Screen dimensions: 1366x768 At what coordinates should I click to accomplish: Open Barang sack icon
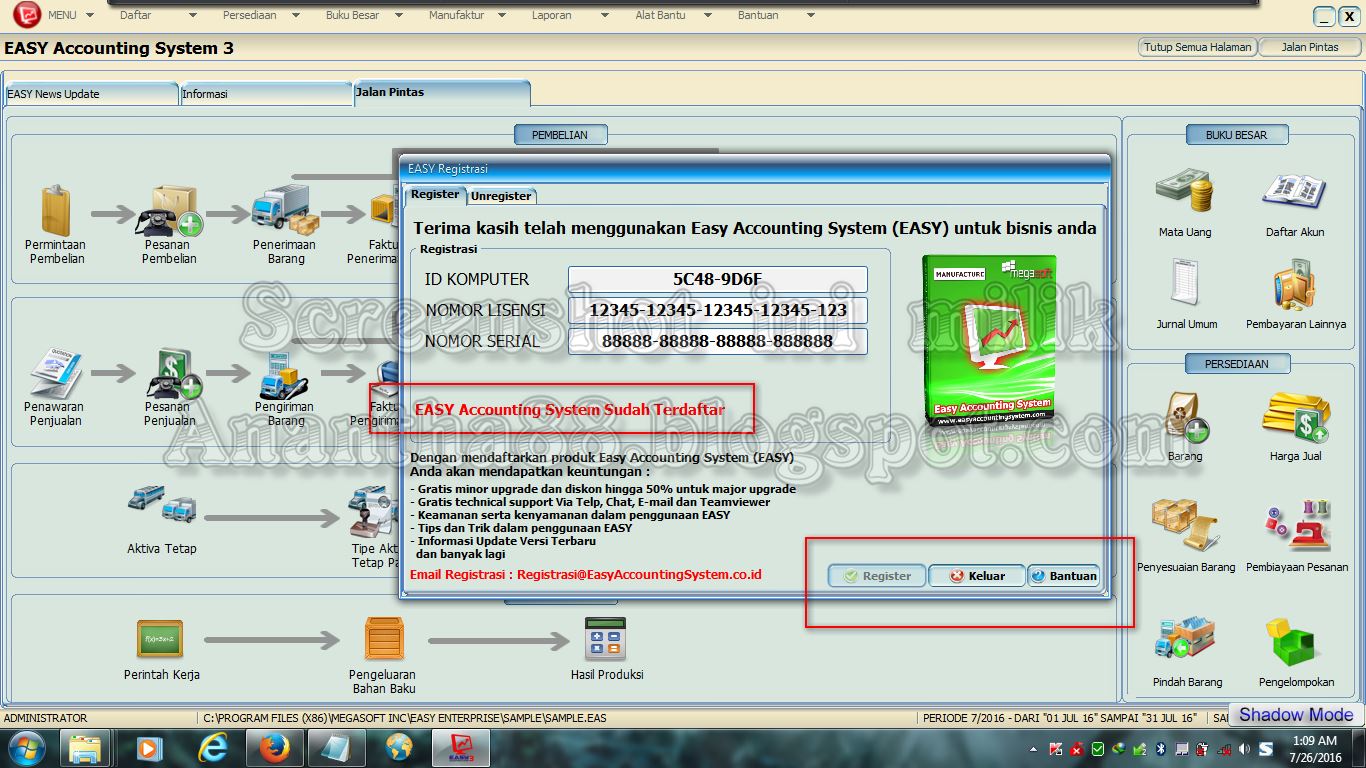point(1187,416)
